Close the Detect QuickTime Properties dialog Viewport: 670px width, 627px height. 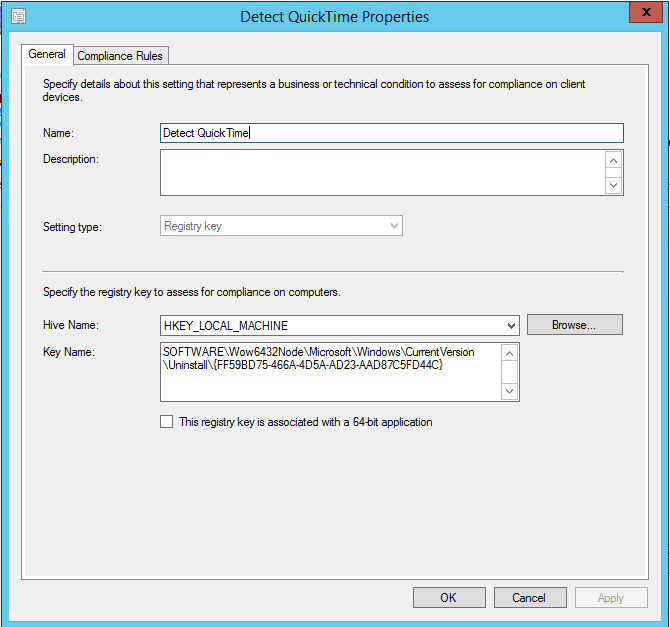(646, 12)
